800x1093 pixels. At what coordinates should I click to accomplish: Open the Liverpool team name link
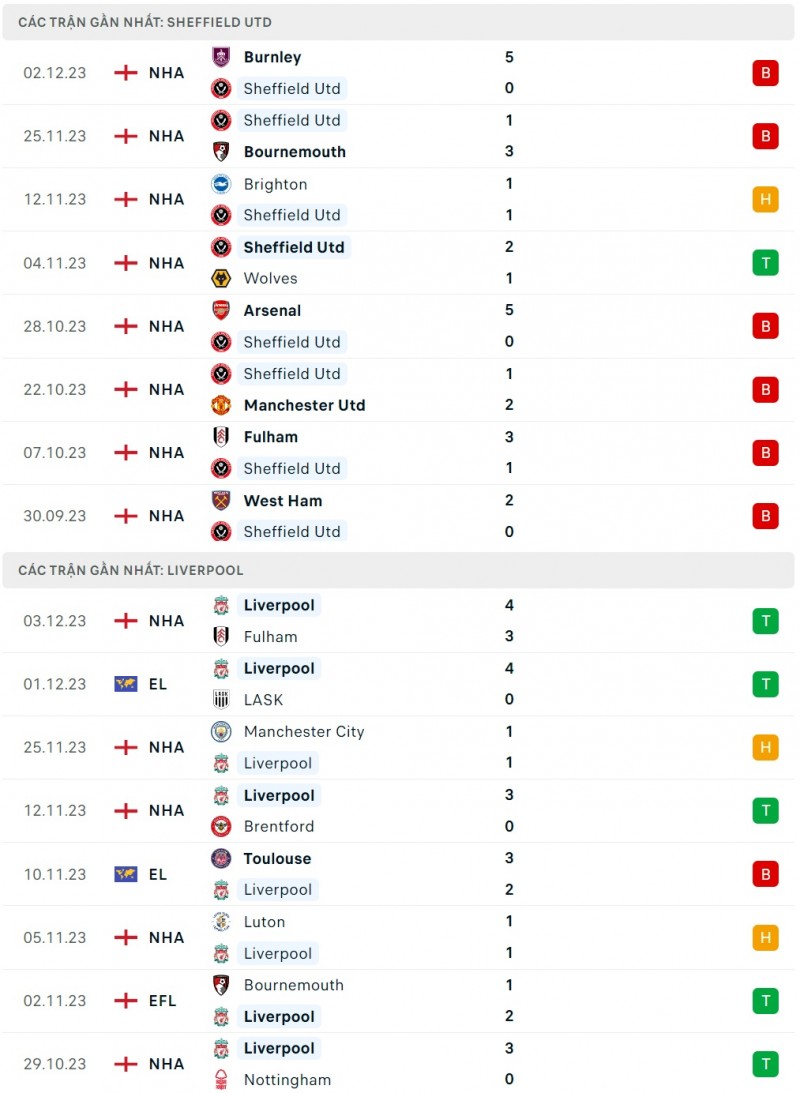[x=280, y=605]
